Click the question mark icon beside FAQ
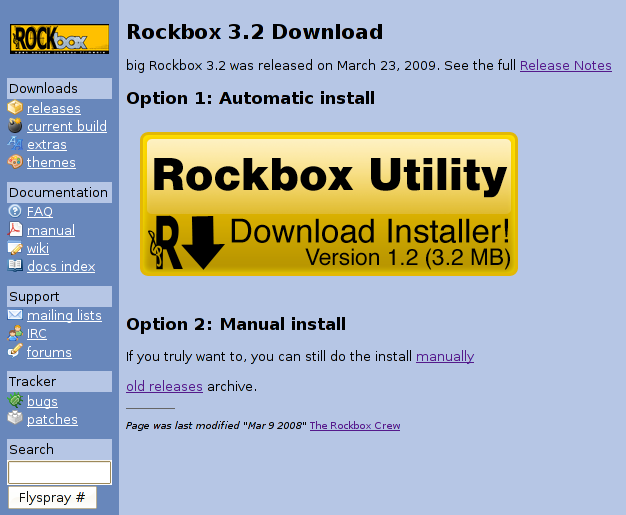The height and width of the screenshot is (515, 626). click(x=15, y=211)
